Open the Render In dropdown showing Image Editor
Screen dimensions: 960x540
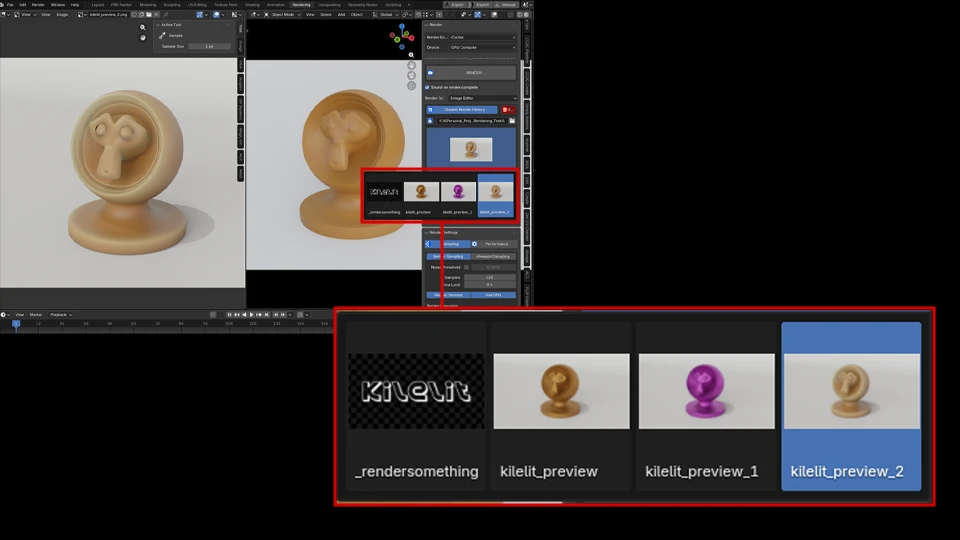(482, 98)
